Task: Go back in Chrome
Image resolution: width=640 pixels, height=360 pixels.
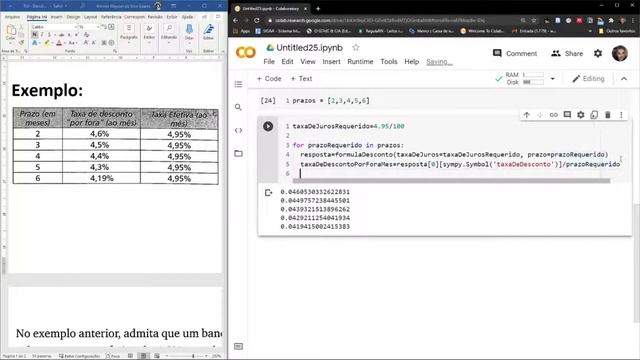Action: [x=236, y=20]
